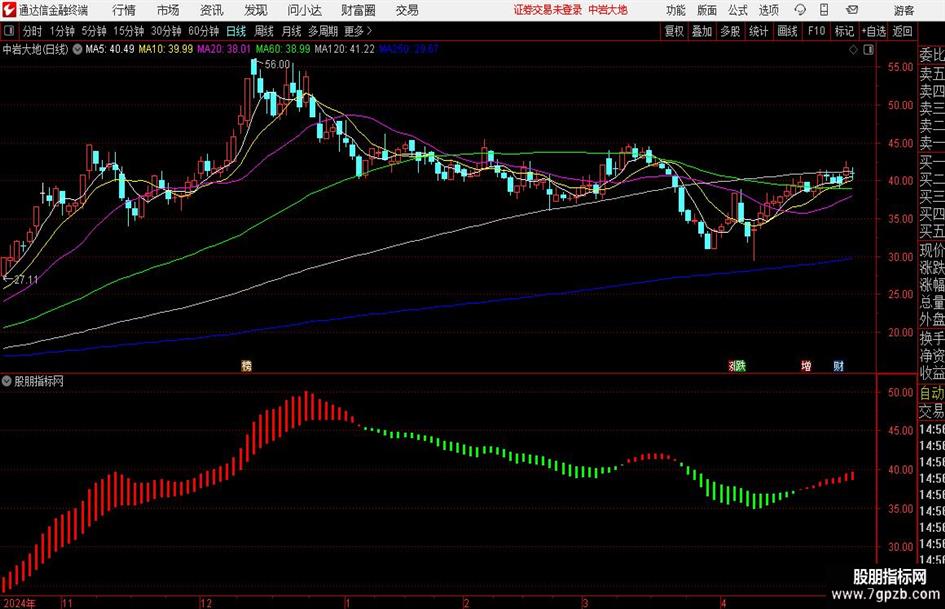Switch to the 30分钟 period tab
This screenshot has width=945, height=609.
click(x=166, y=31)
